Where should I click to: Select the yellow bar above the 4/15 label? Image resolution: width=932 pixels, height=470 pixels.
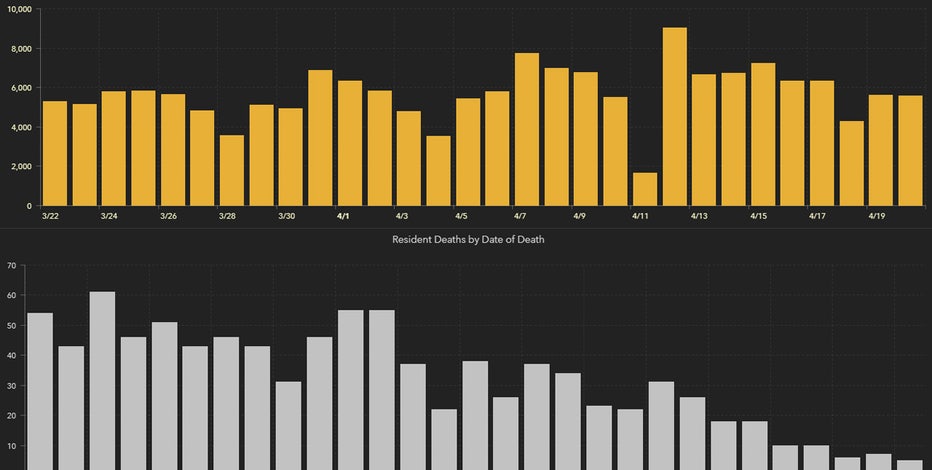point(763,134)
